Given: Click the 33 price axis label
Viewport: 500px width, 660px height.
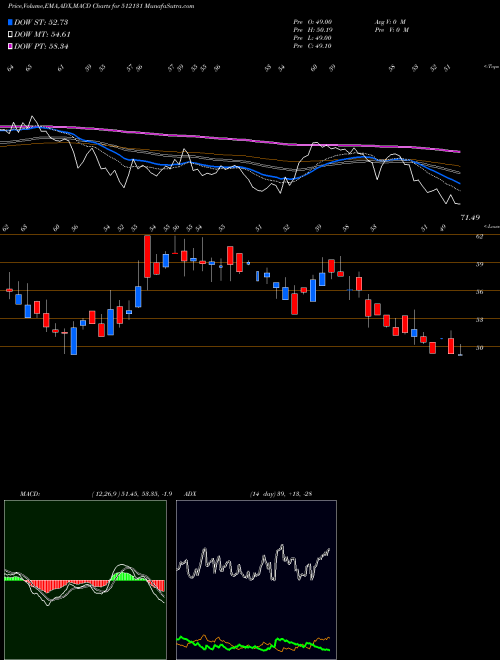Looking at the screenshot, I should (479, 320).
